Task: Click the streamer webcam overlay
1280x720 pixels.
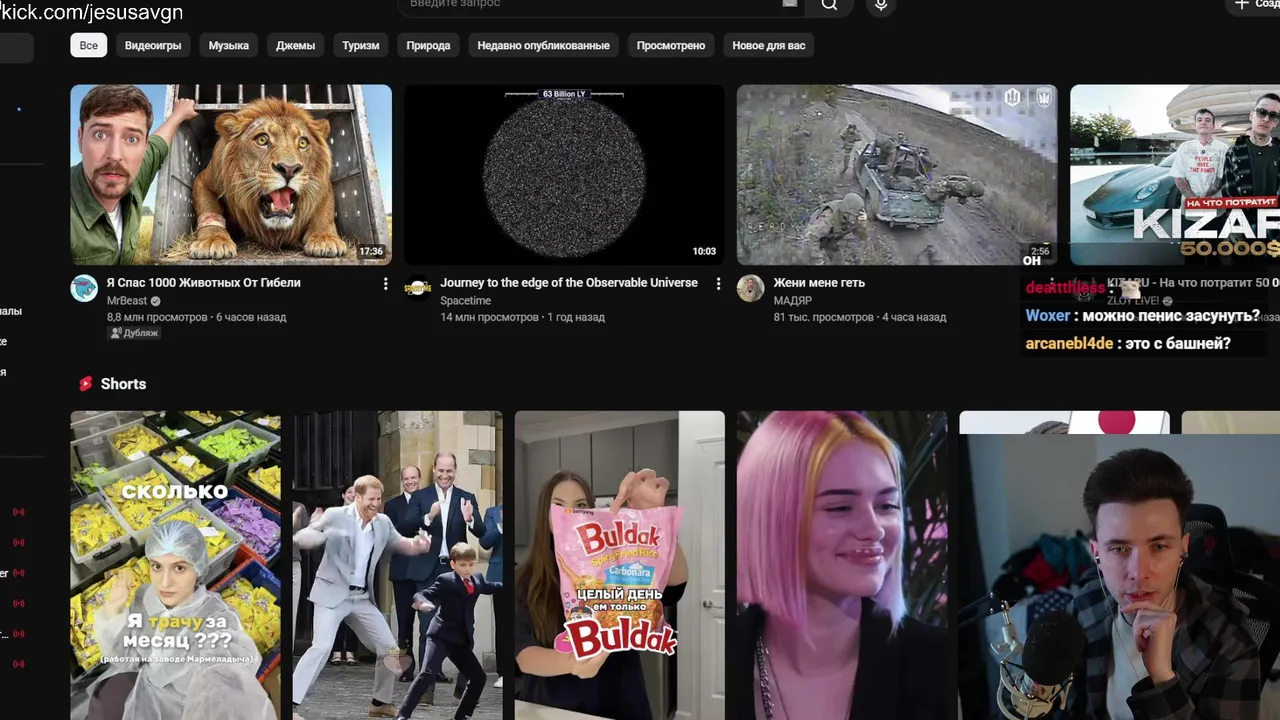Action: click(x=1119, y=577)
